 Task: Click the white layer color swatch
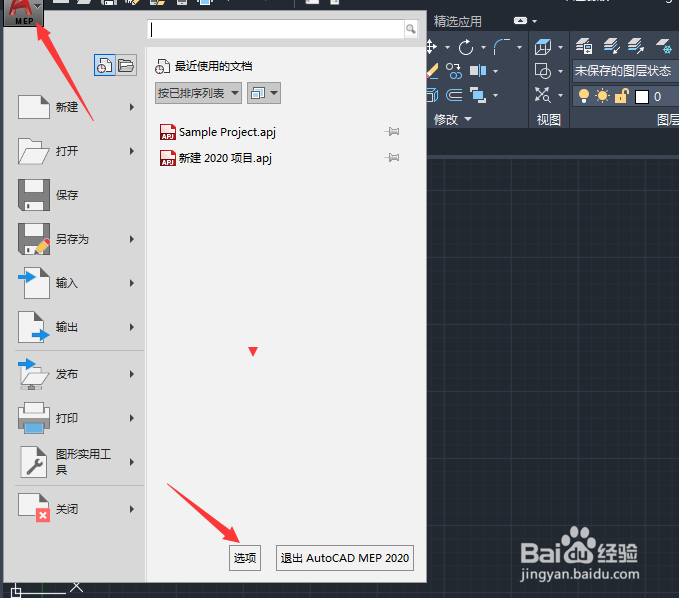coord(642,97)
